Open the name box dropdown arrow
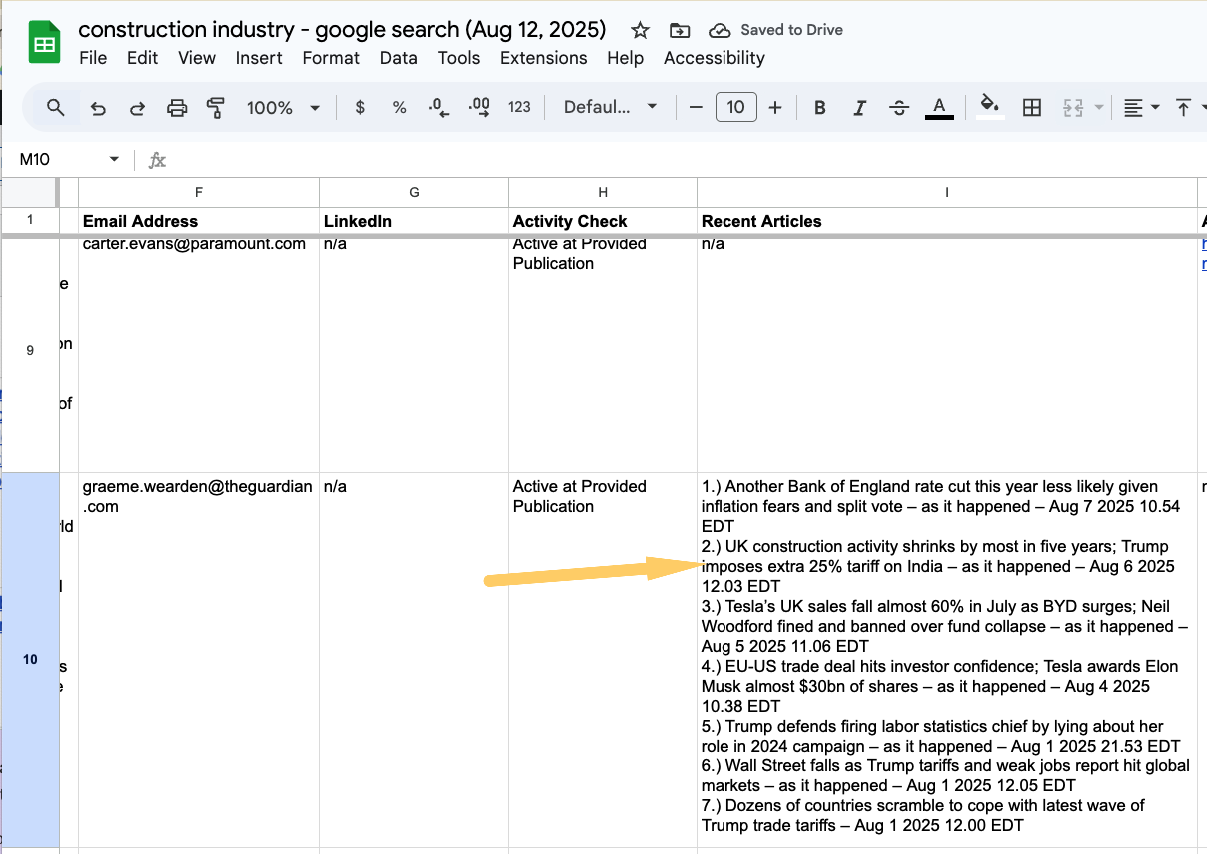The width and height of the screenshot is (1207, 854). (x=114, y=160)
